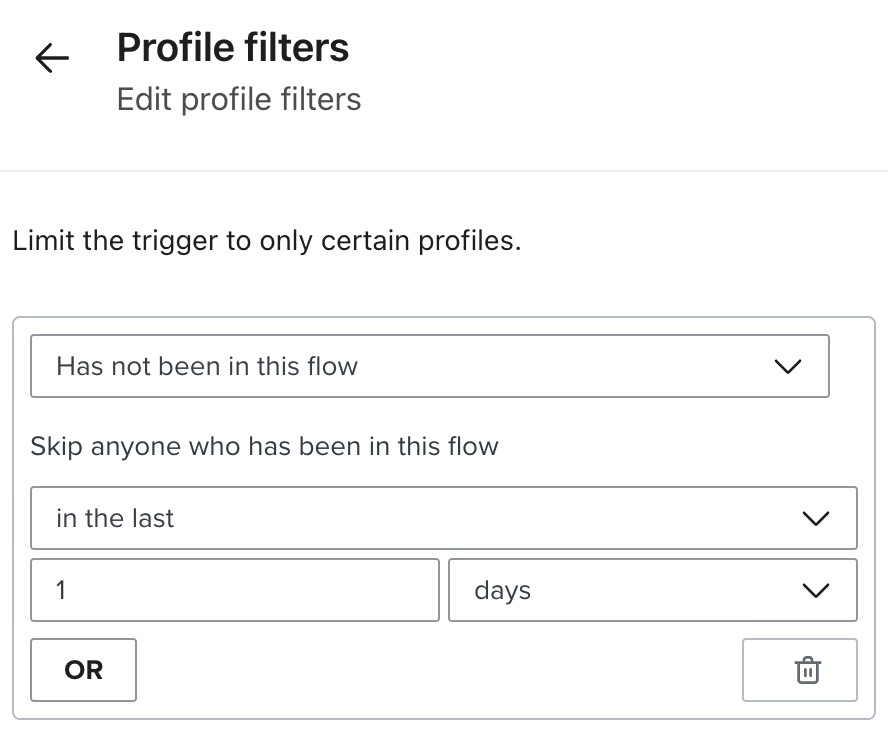The height and width of the screenshot is (730, 888).
Task: Click the 'days' selected value text
Action: pyautogui.click(x=502, y=590)
